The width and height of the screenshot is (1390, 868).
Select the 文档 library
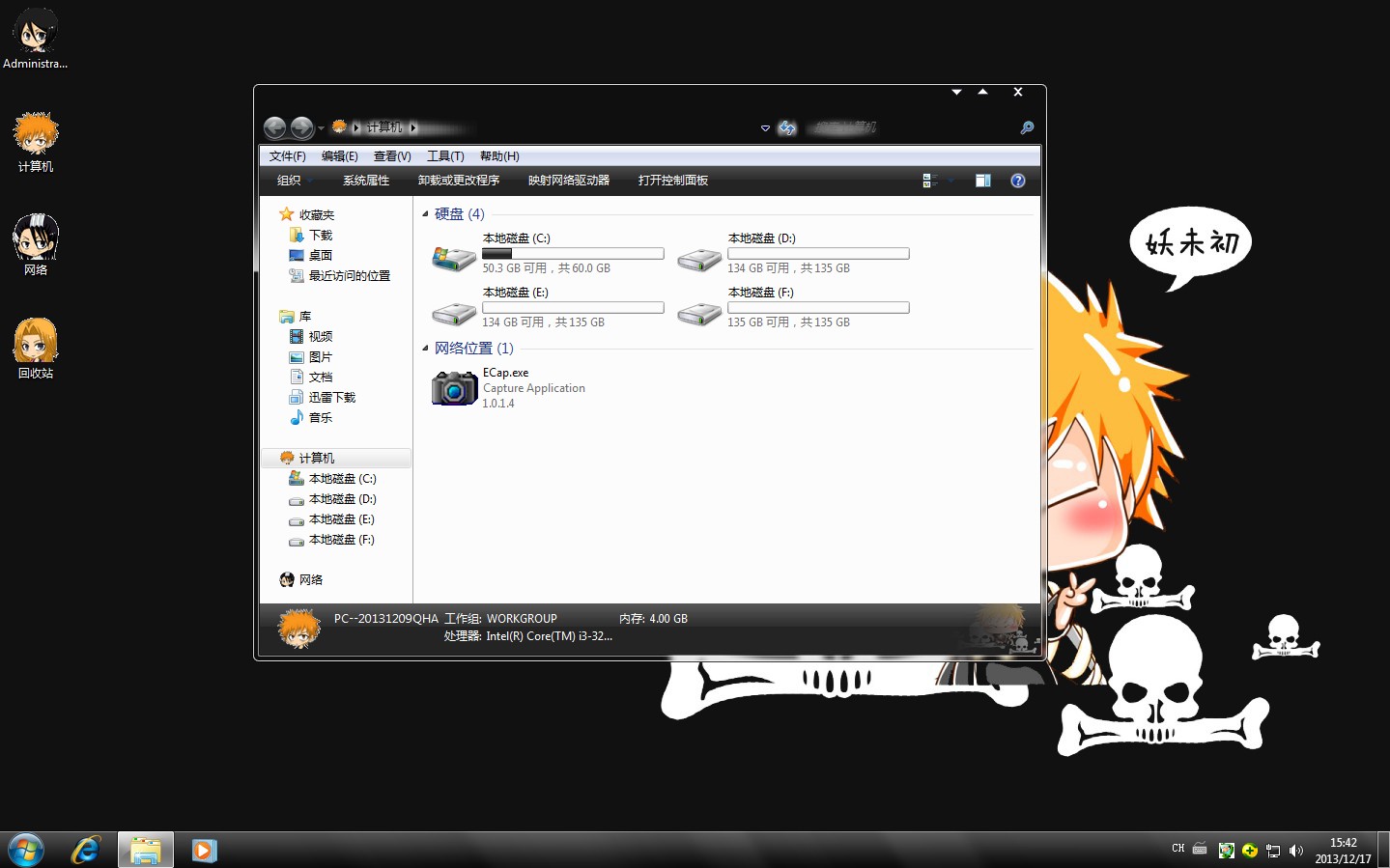[x=321, y=378]
